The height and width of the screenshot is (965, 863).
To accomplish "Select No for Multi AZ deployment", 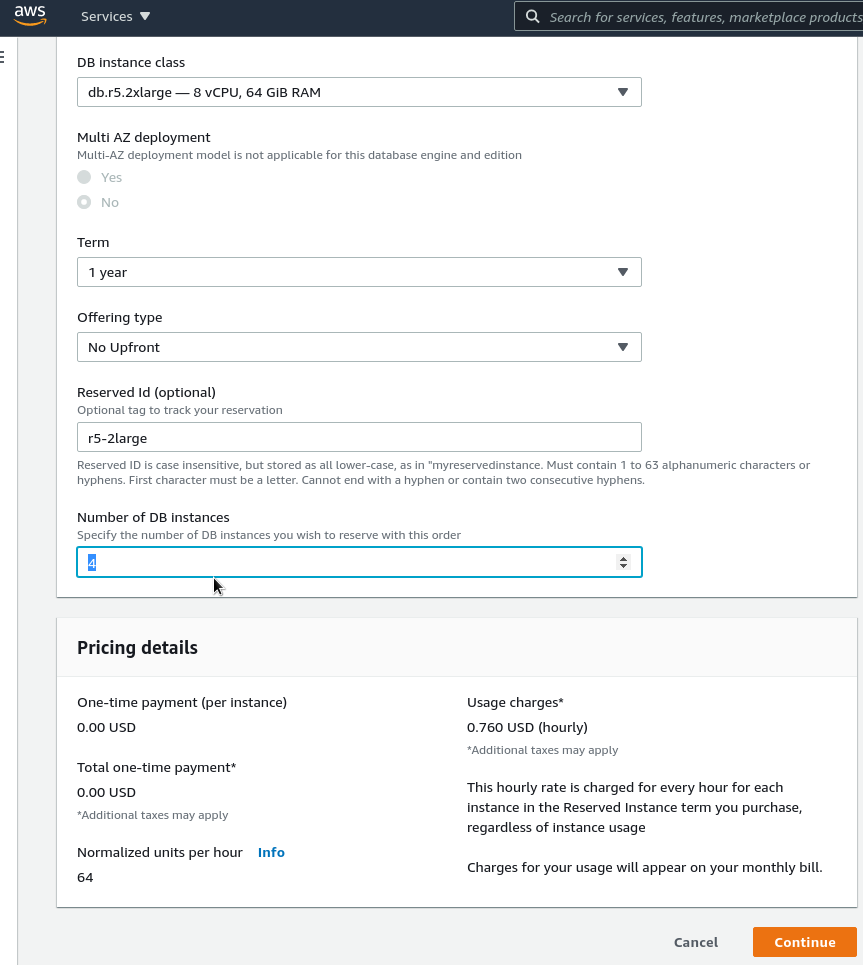I will pyautogui.click(x=84, y=202).
